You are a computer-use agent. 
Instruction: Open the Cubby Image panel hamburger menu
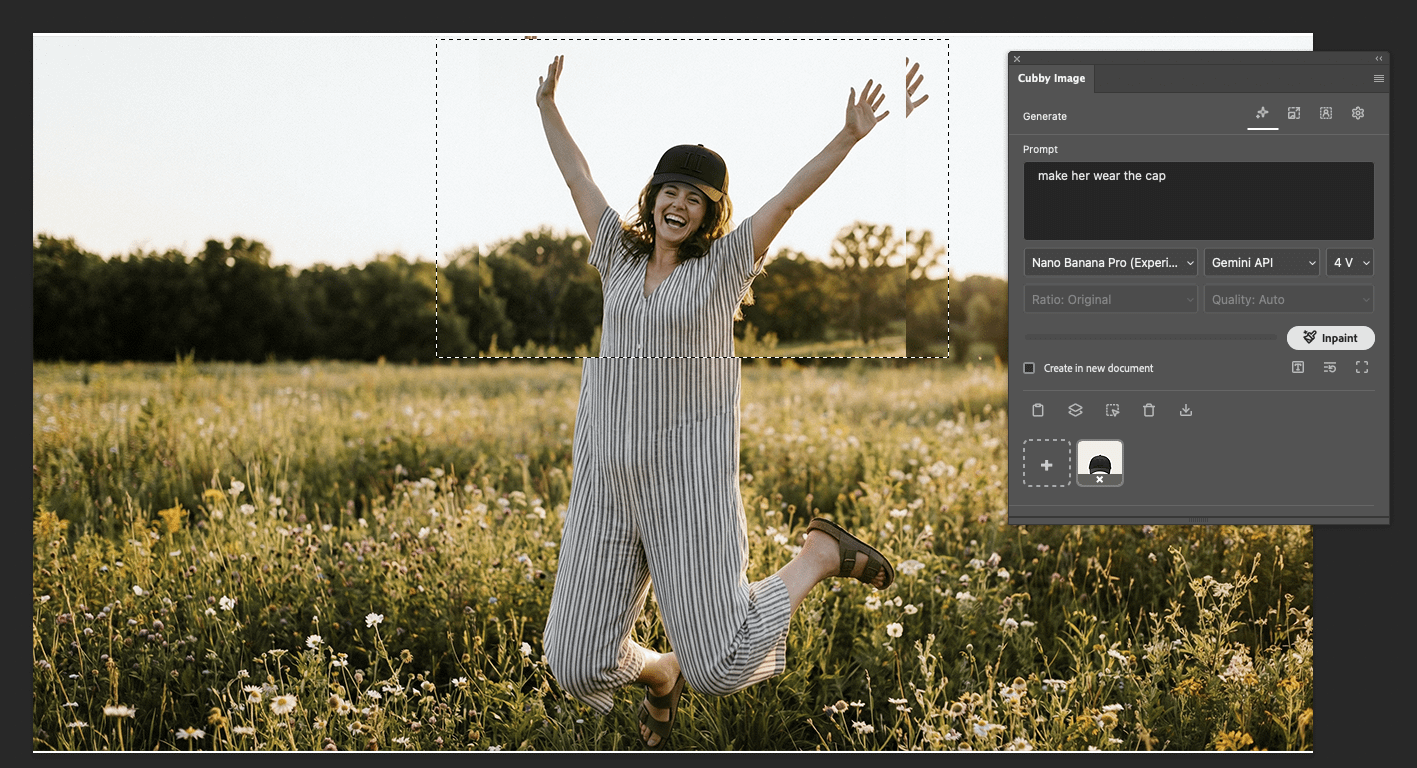pyautogui.click(x=1379, y=78)
